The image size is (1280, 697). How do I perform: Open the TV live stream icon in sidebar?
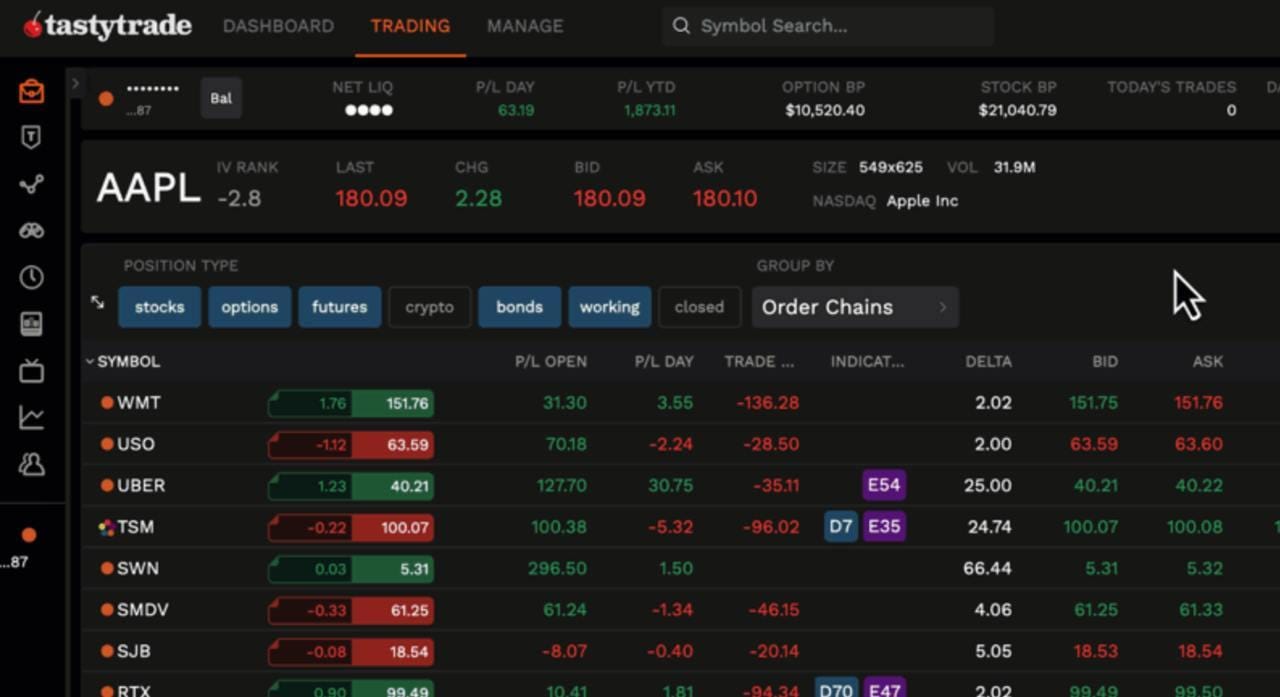(x=31, y=371)
